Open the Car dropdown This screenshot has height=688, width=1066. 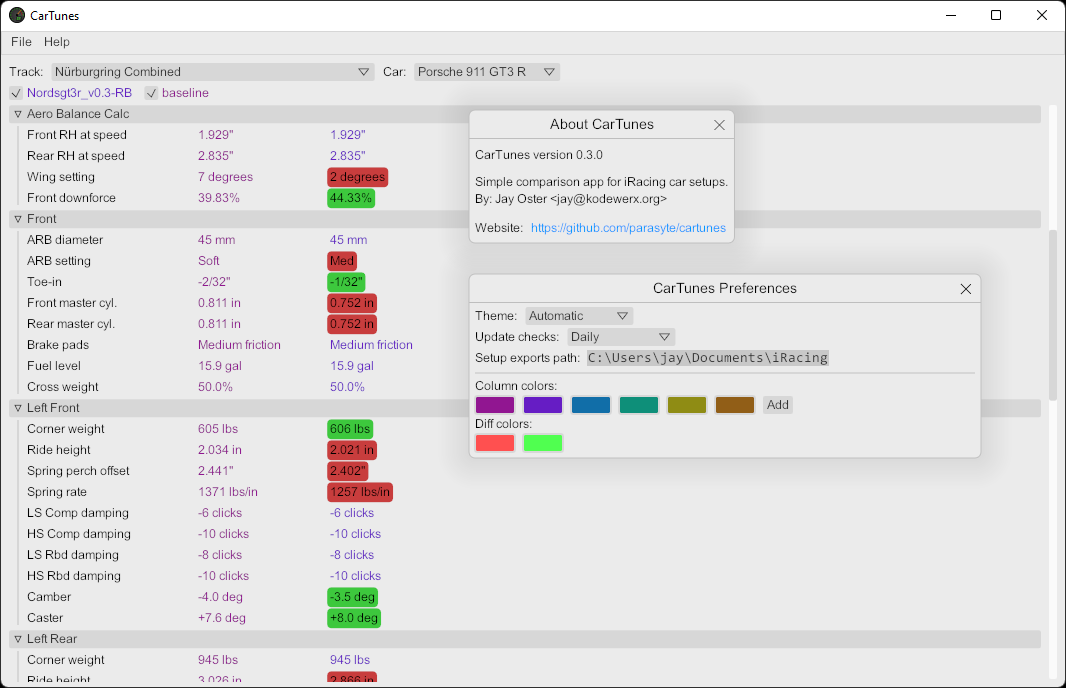(487, 72)
